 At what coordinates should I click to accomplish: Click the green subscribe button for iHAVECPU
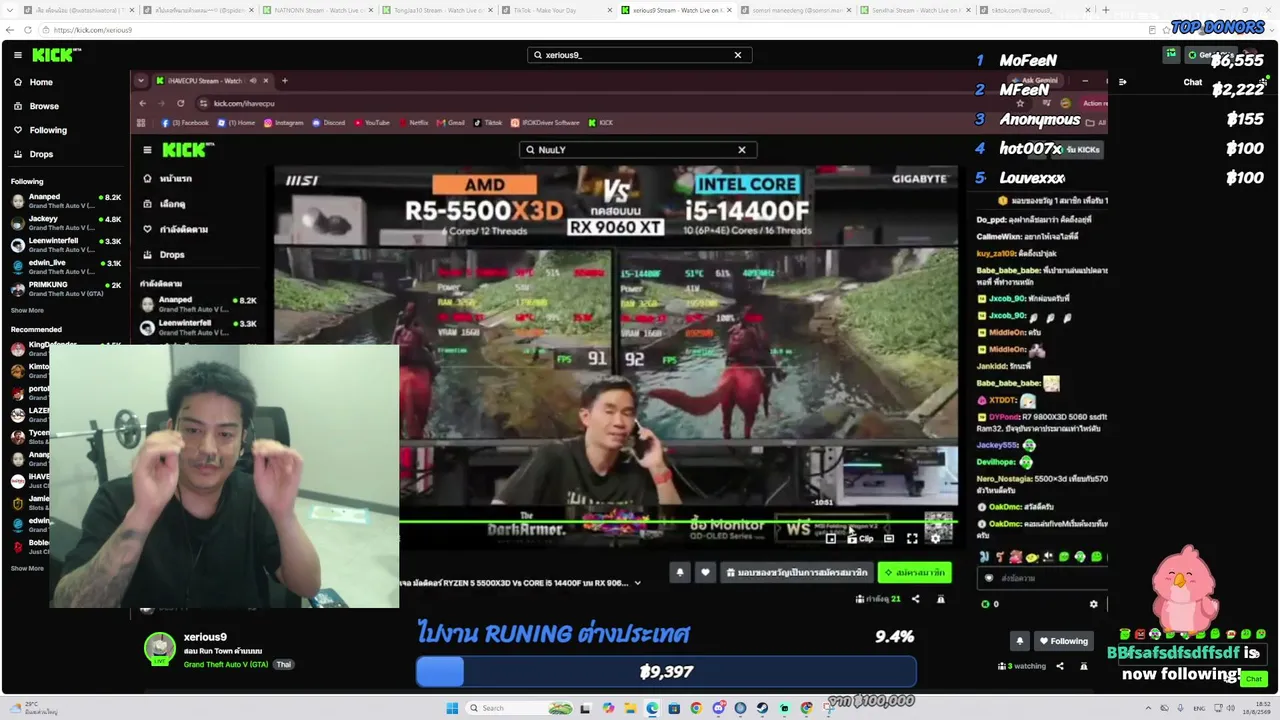(914, 573)
